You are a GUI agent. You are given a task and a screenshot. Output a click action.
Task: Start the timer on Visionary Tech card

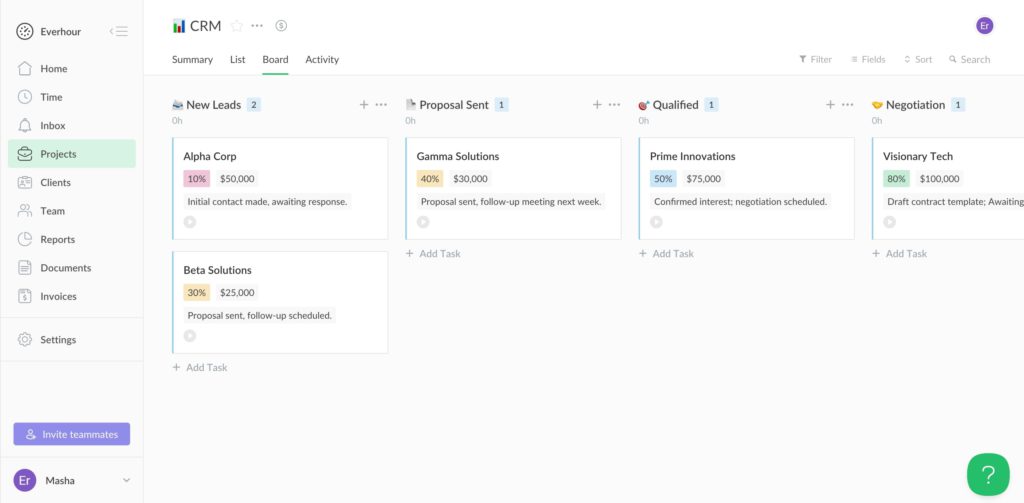click(889, 222)
